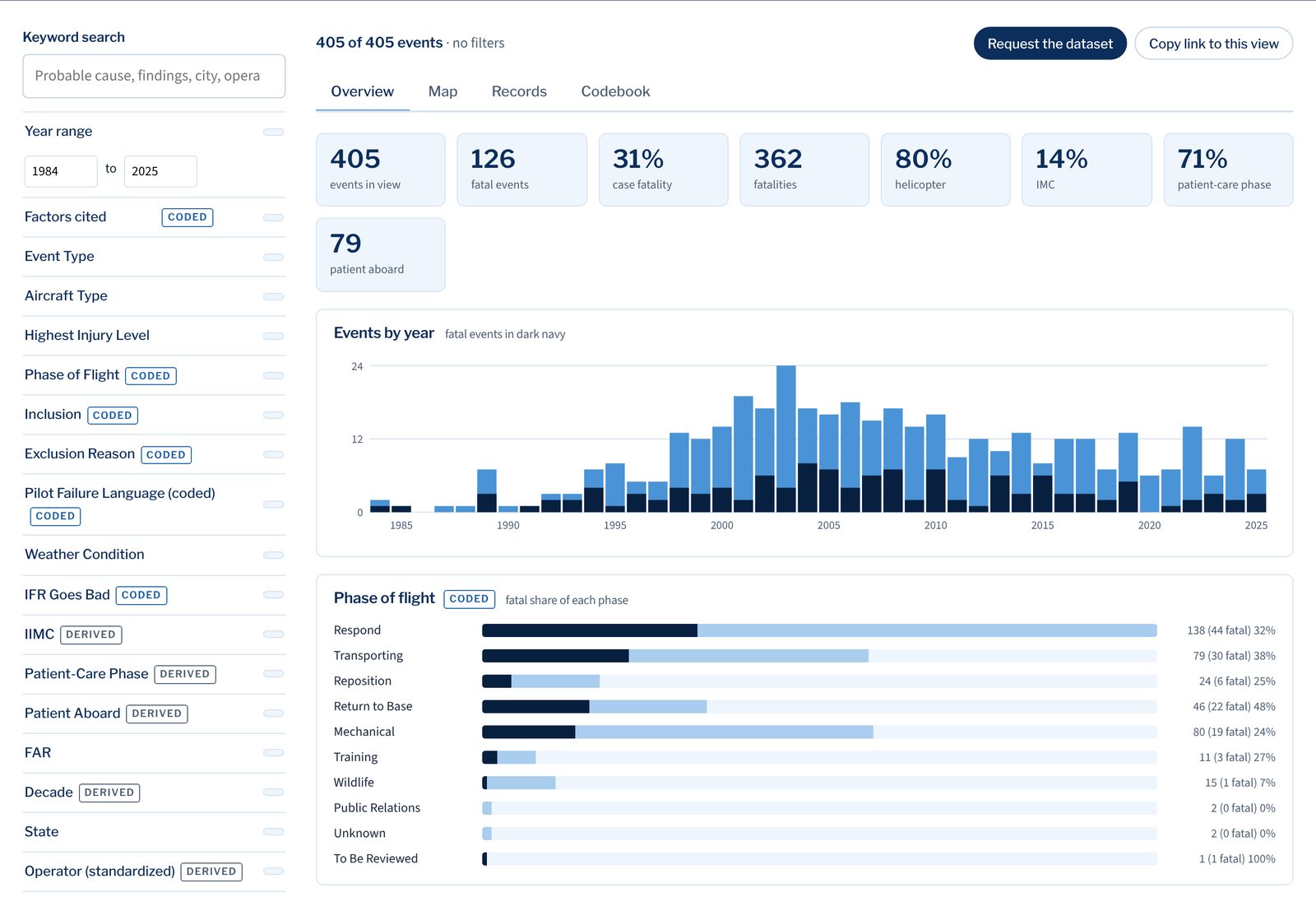Click the Return to Base bar
This screenshot has width=1316, height=897.
(x=819, y=706)
